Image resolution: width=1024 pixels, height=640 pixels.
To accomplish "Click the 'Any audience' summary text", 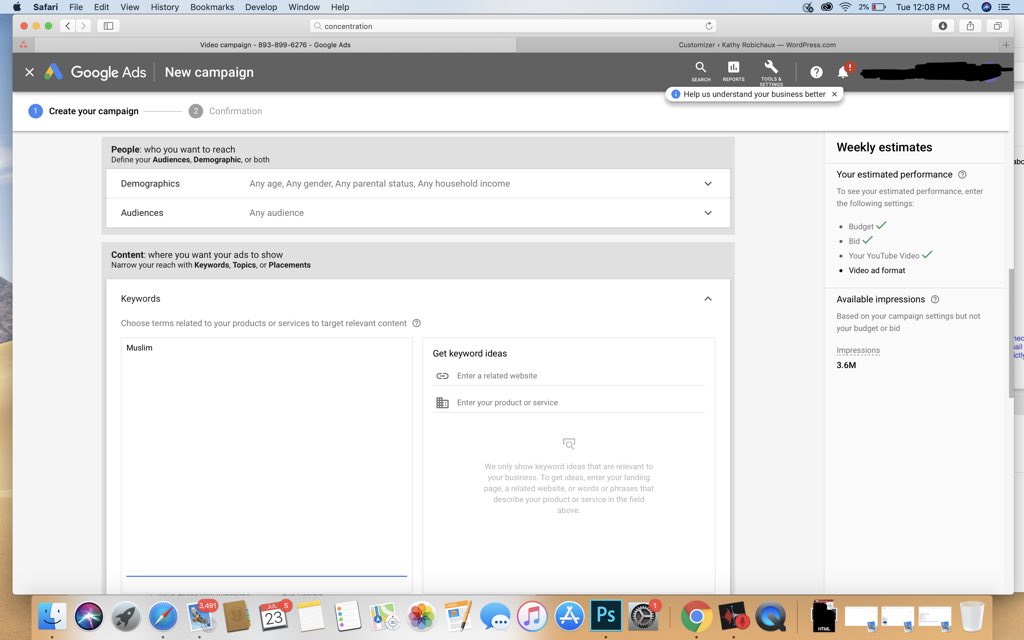I will tap(276, 213).
